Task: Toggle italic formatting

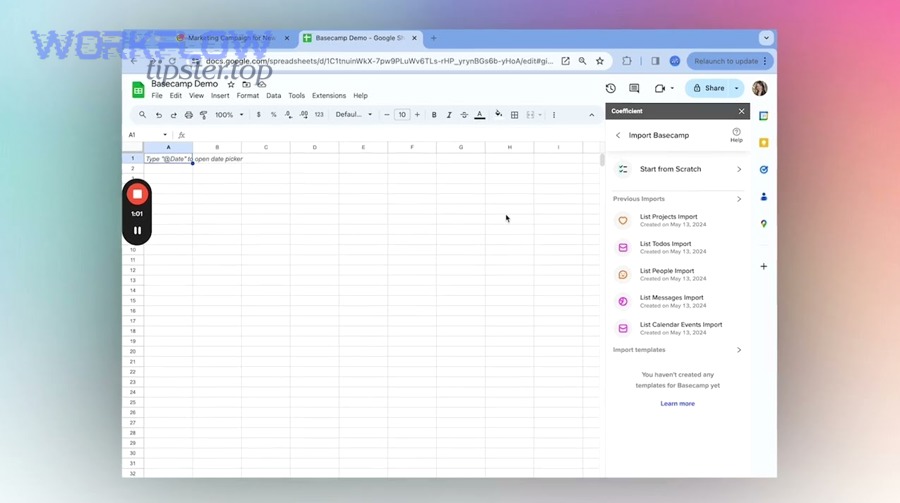Action: coord(449,115)
